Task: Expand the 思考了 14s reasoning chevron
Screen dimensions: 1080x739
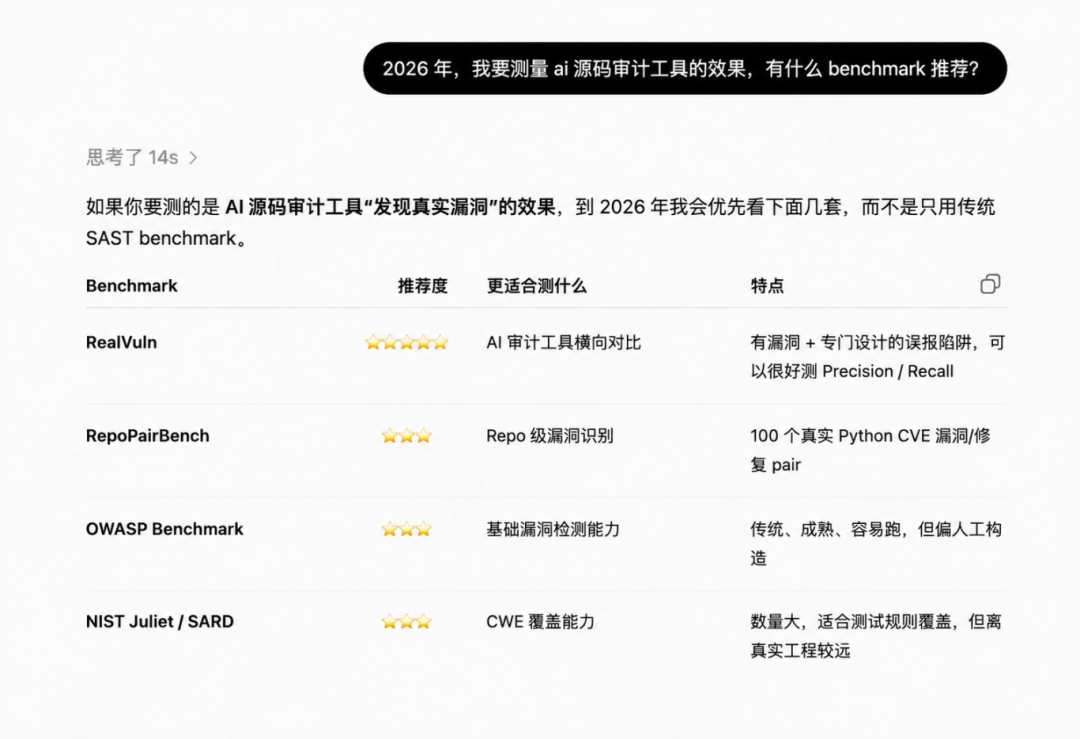Action: tap(194, 158)
